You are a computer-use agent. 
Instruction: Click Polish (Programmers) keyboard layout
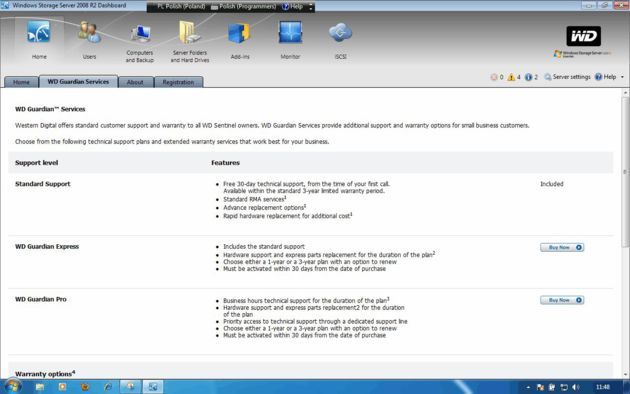coord(244,6)
